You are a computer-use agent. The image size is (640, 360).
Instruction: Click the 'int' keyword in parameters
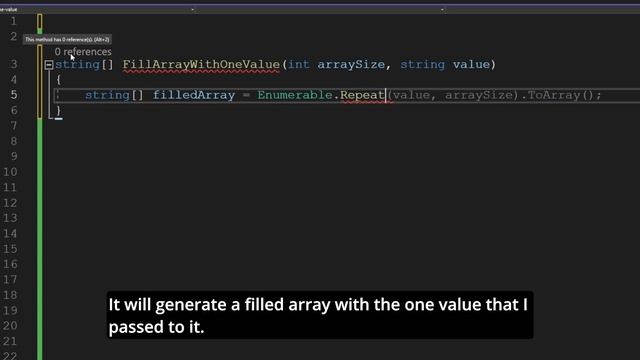tap(299, 64)
